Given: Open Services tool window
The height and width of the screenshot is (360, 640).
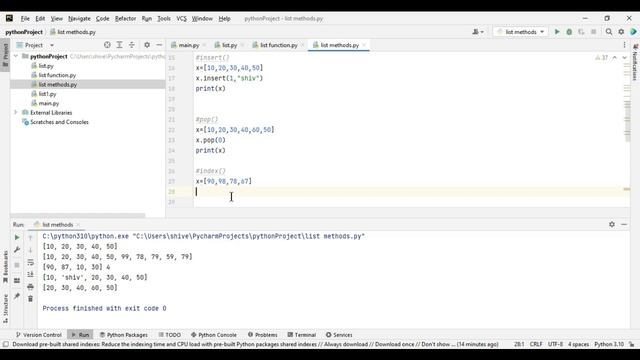Looking at the screenshot, I should click(339, 335).
